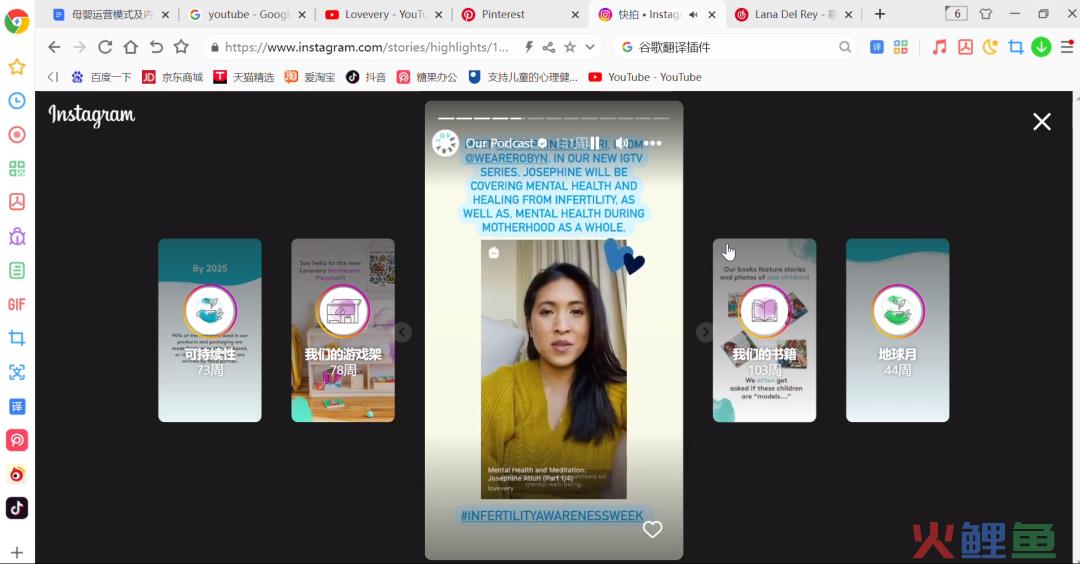Open 我们的书籍 highlight thumbnail
Screen dimensions: 1080x564
tap(765, 331)
